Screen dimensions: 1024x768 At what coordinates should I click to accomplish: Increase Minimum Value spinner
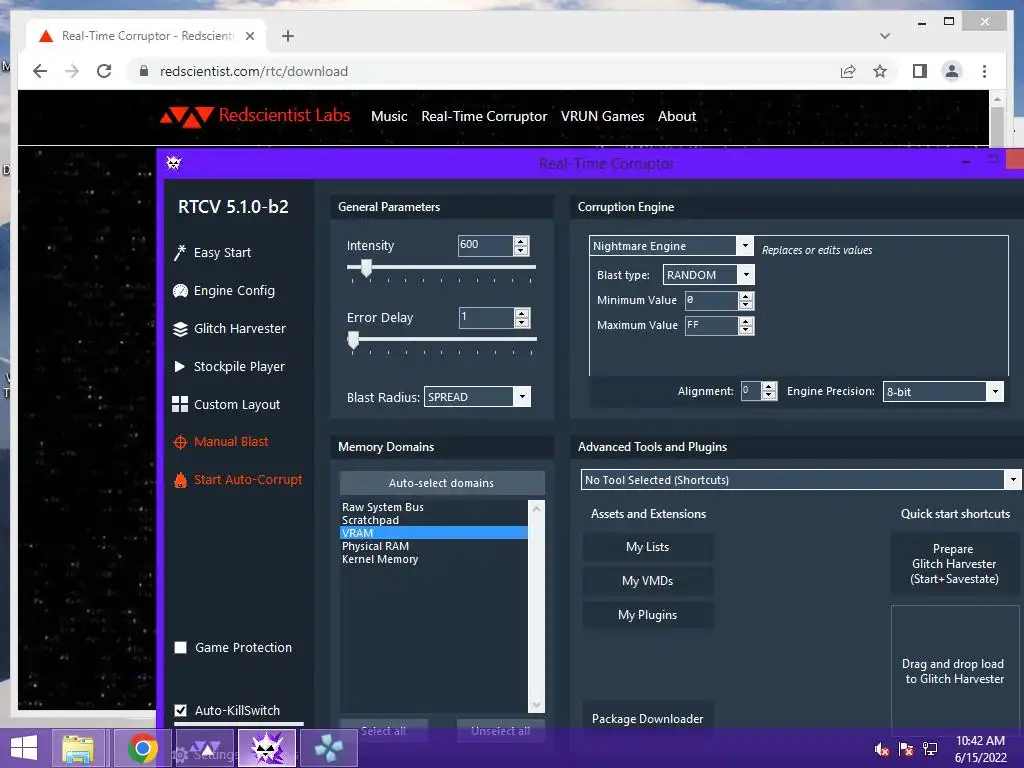point(746,296)
